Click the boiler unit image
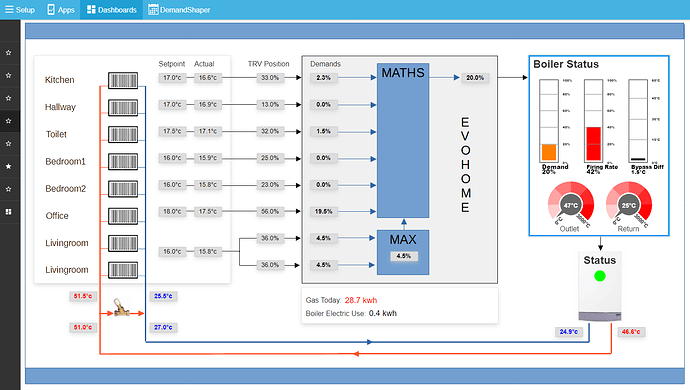This screenshot has height=390, width=690. click(600, 286)
